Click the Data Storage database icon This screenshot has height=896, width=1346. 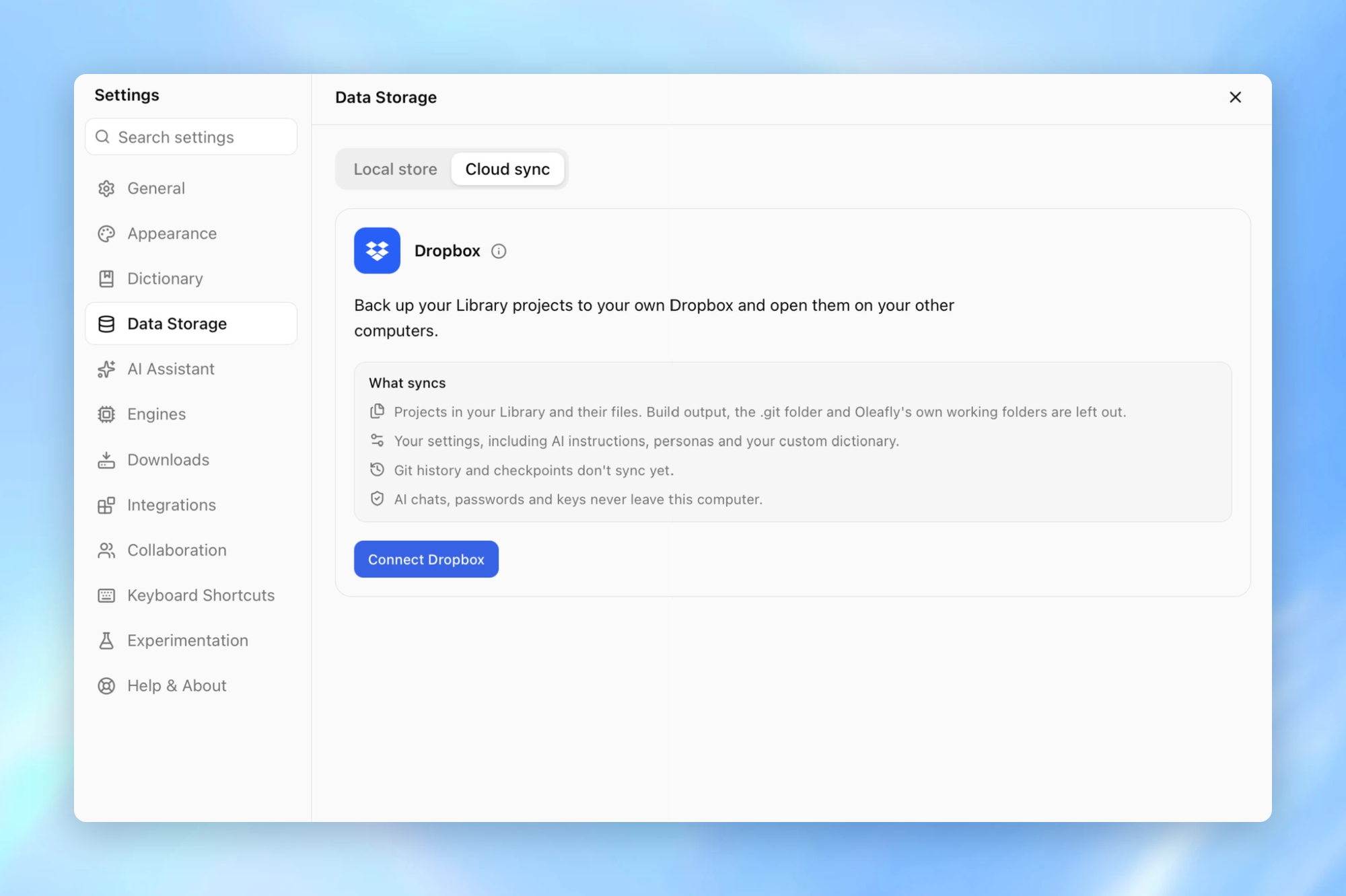pyautogui.click(x=106, y=324)
